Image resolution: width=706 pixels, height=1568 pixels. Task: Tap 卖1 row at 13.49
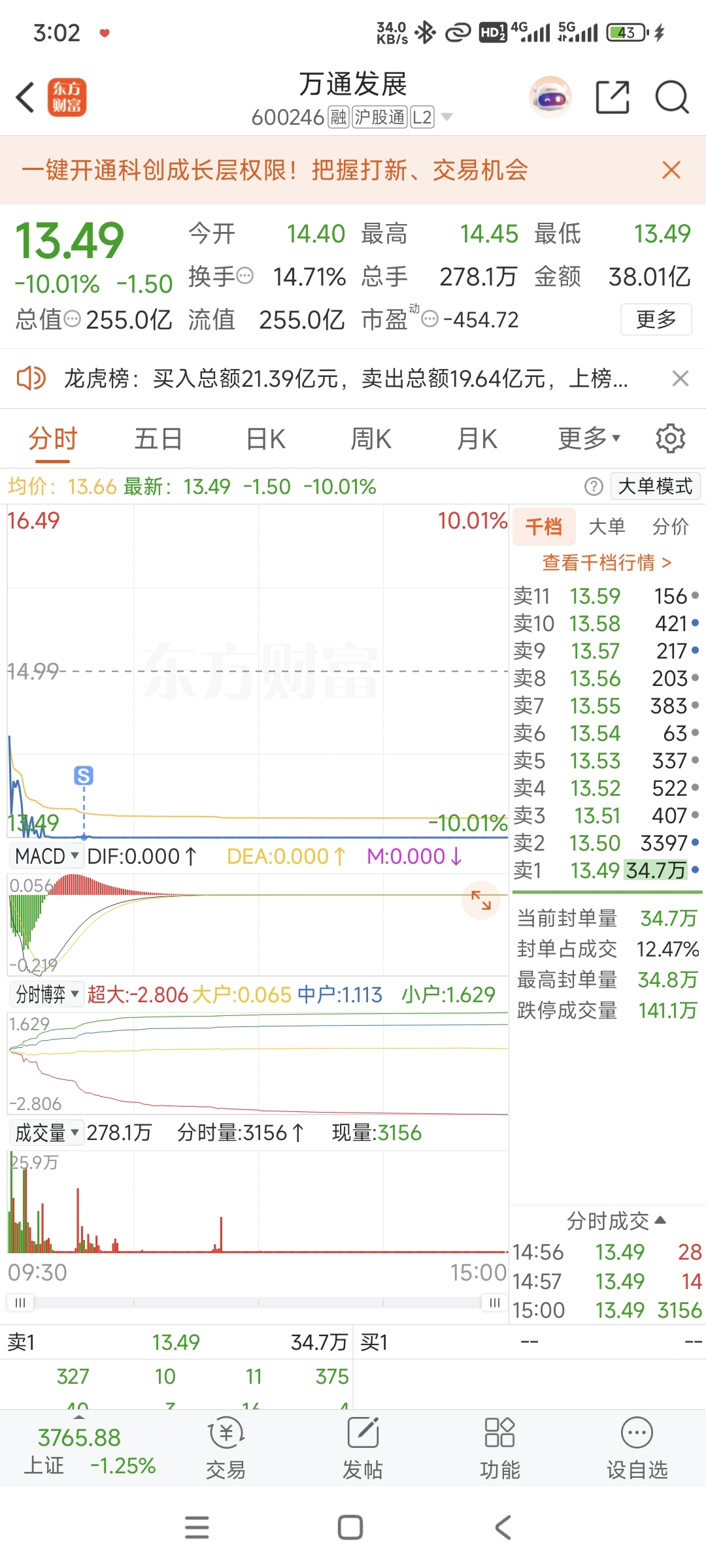607,870
